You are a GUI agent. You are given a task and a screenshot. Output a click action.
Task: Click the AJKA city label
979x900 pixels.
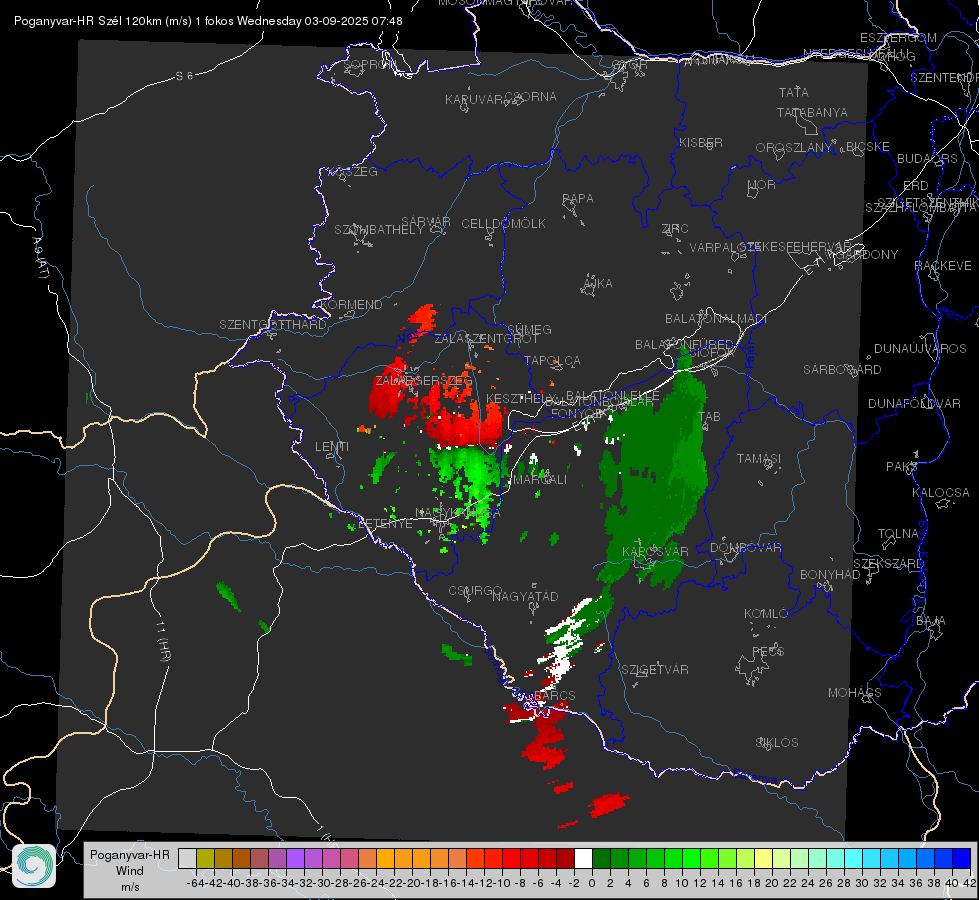click(598, 284)
